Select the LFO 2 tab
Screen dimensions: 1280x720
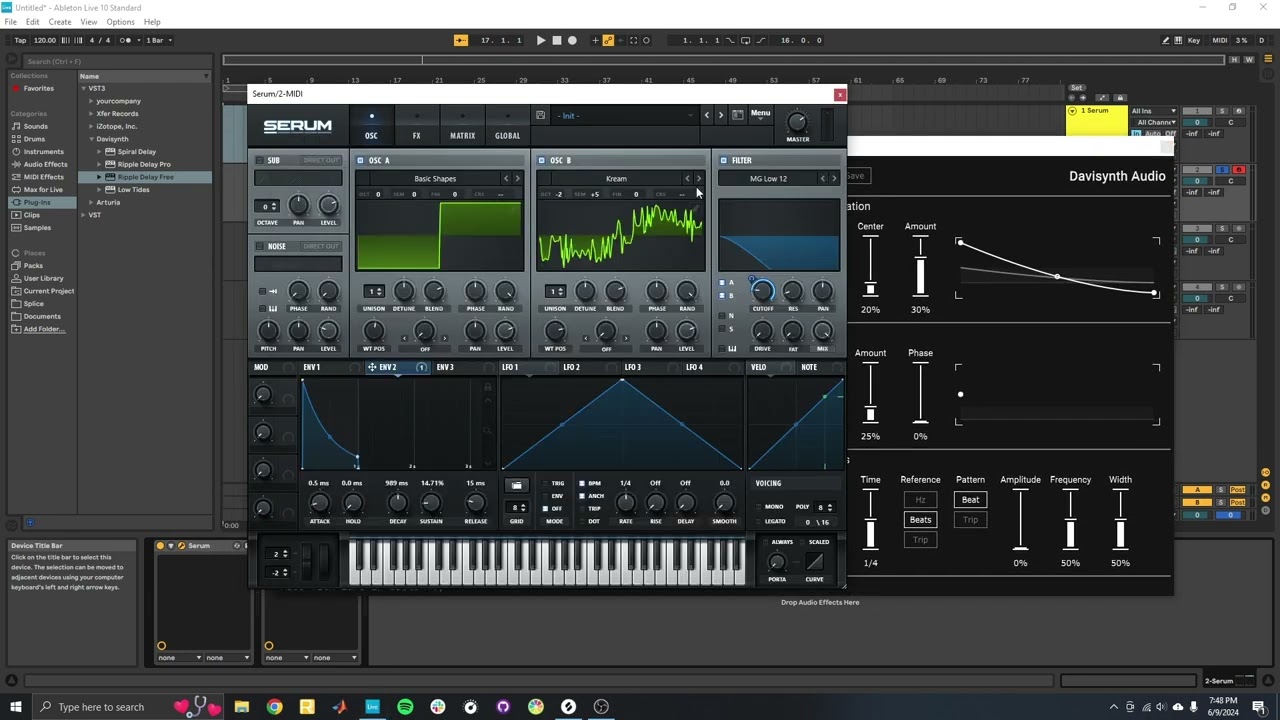coord(571,367)
